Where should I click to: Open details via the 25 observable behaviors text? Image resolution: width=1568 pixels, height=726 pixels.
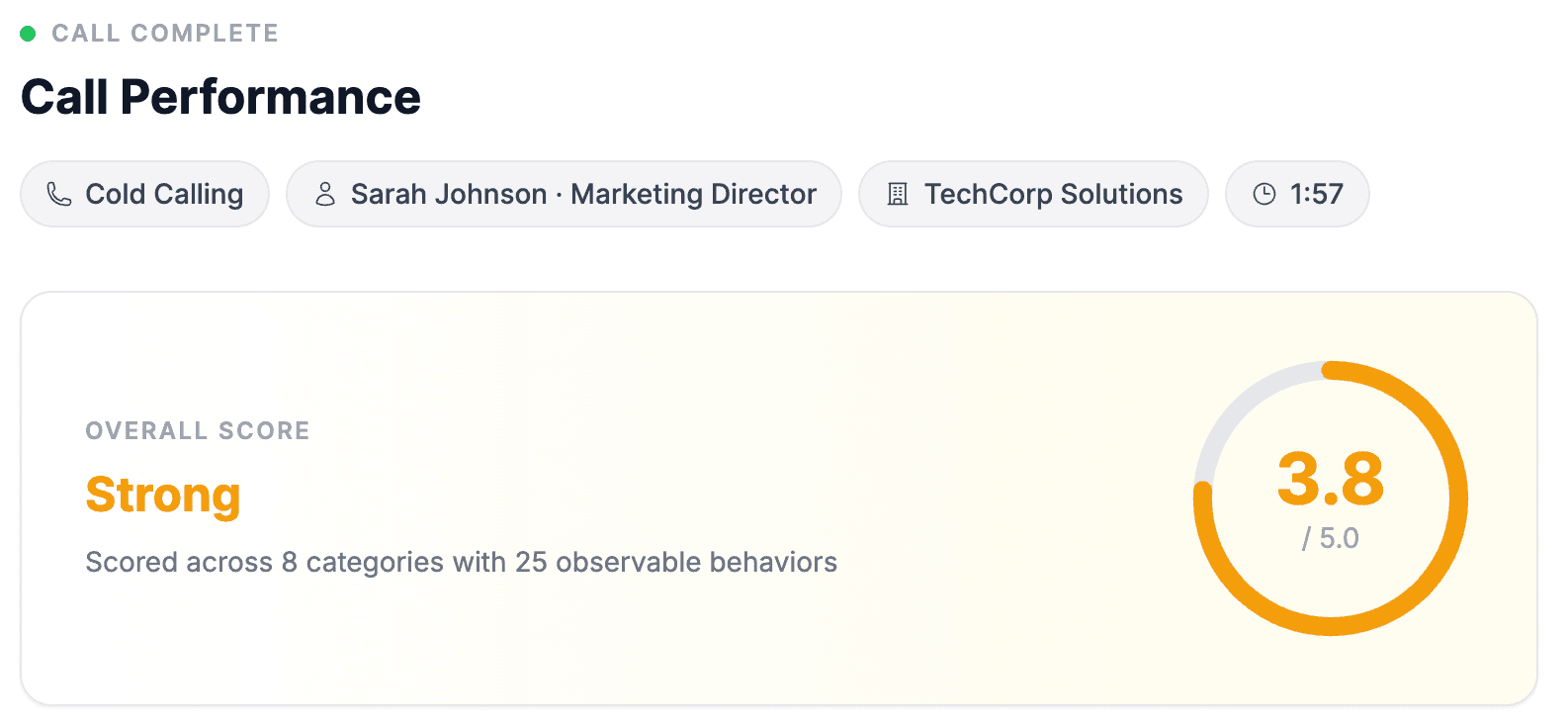[x=461, y=562]
